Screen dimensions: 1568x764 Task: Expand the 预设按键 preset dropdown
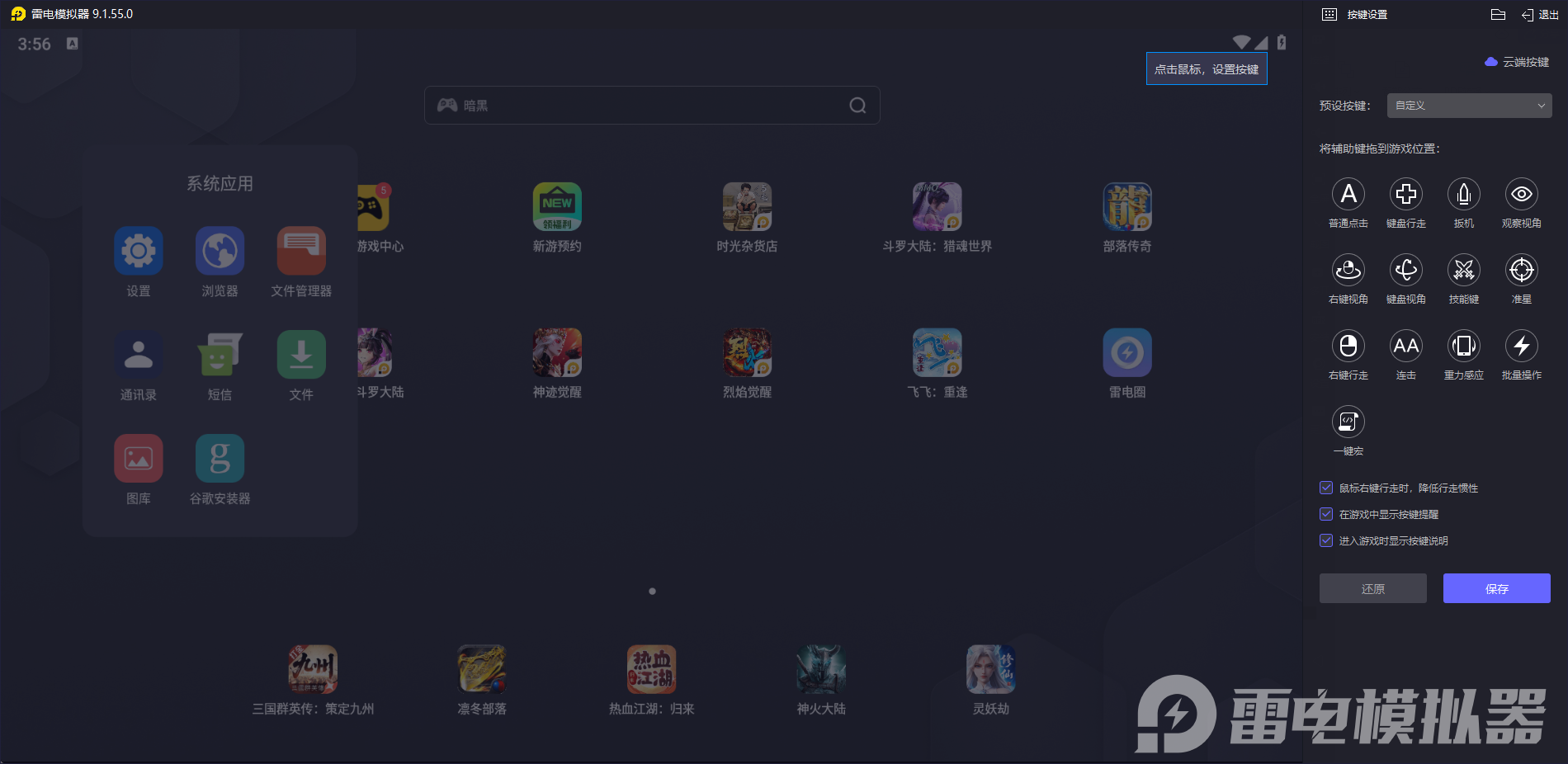(x=1469, y=106)
